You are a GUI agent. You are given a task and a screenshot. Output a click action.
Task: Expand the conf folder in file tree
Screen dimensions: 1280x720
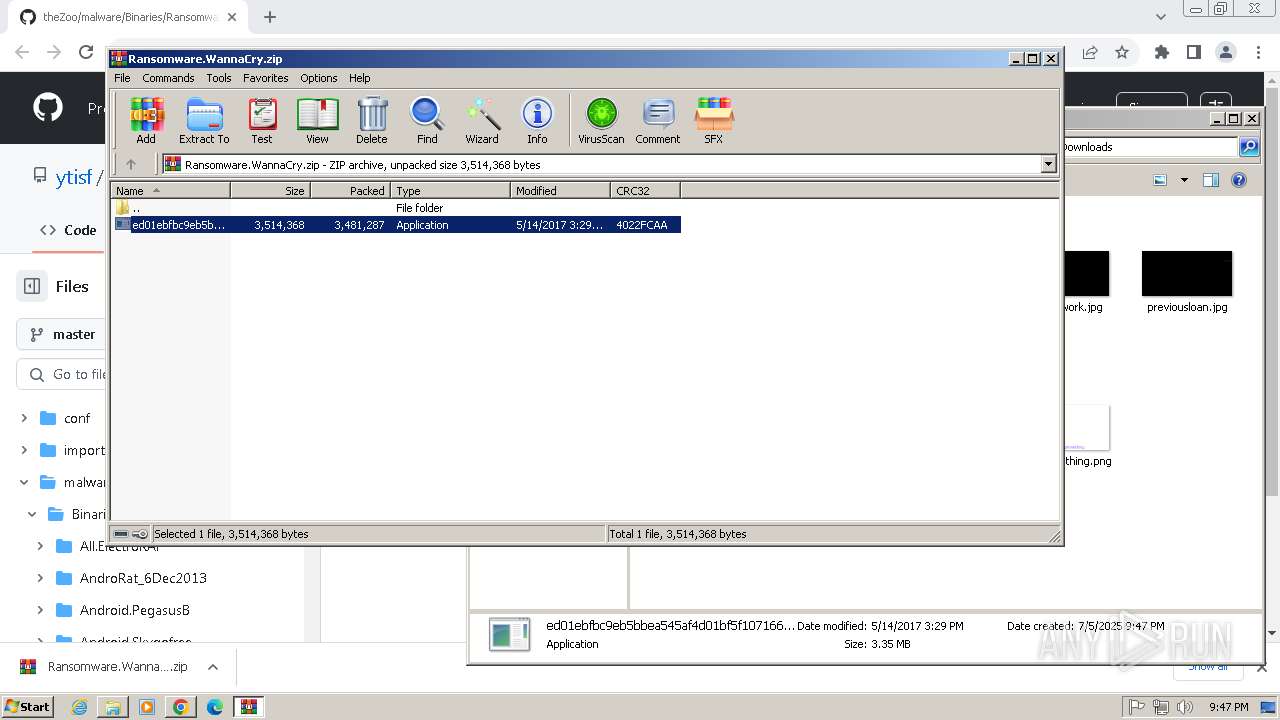point(25,418)
